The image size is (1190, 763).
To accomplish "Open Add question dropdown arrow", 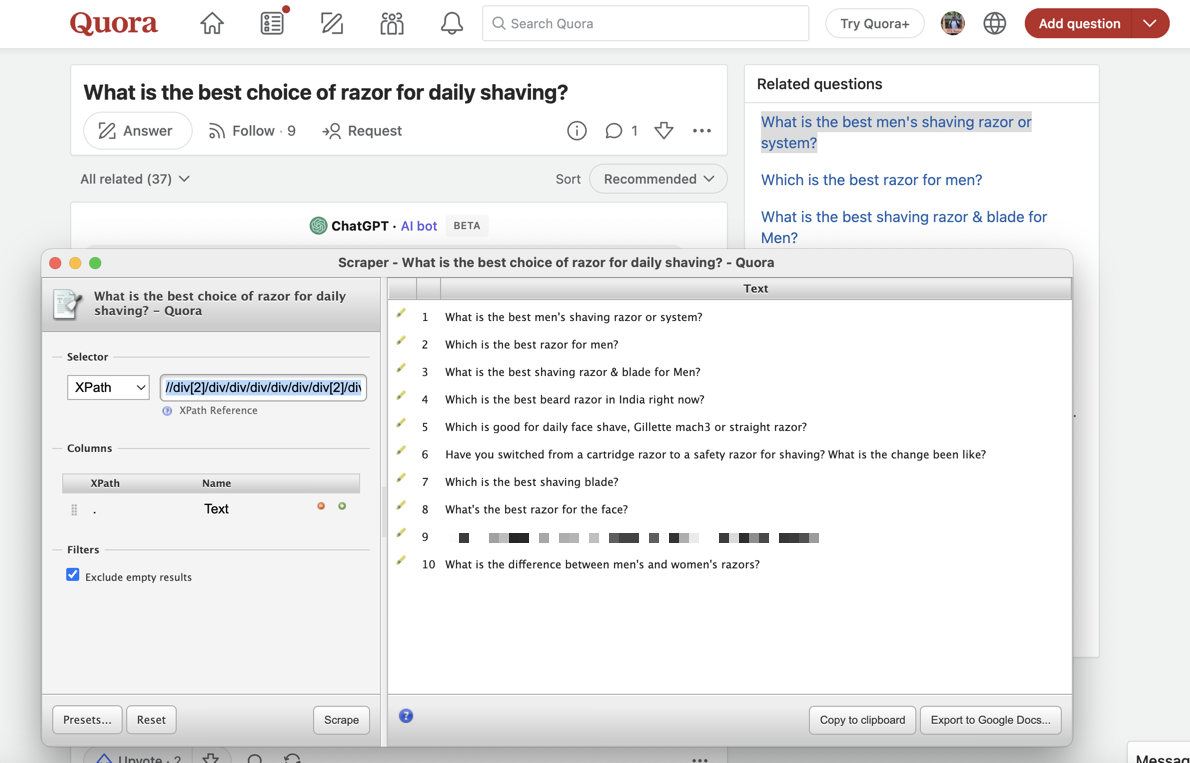I will coord(1150,23).
